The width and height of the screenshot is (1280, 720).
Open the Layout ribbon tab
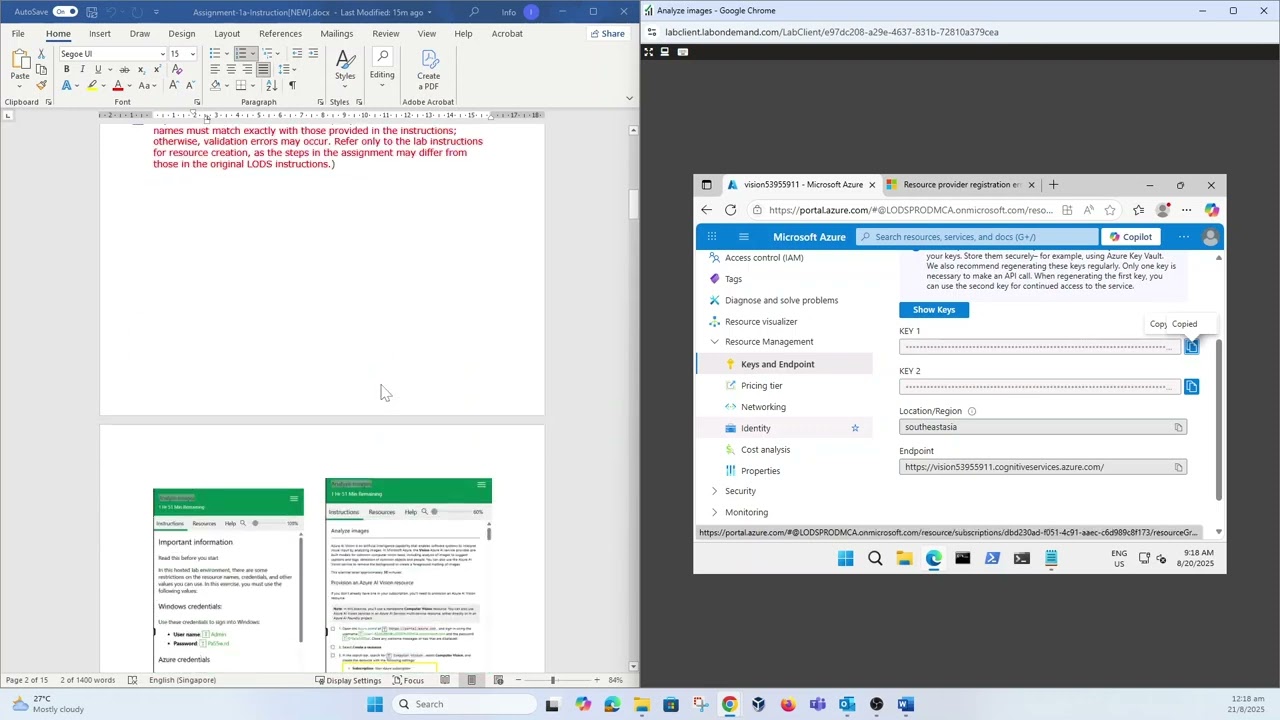point(227,34)
